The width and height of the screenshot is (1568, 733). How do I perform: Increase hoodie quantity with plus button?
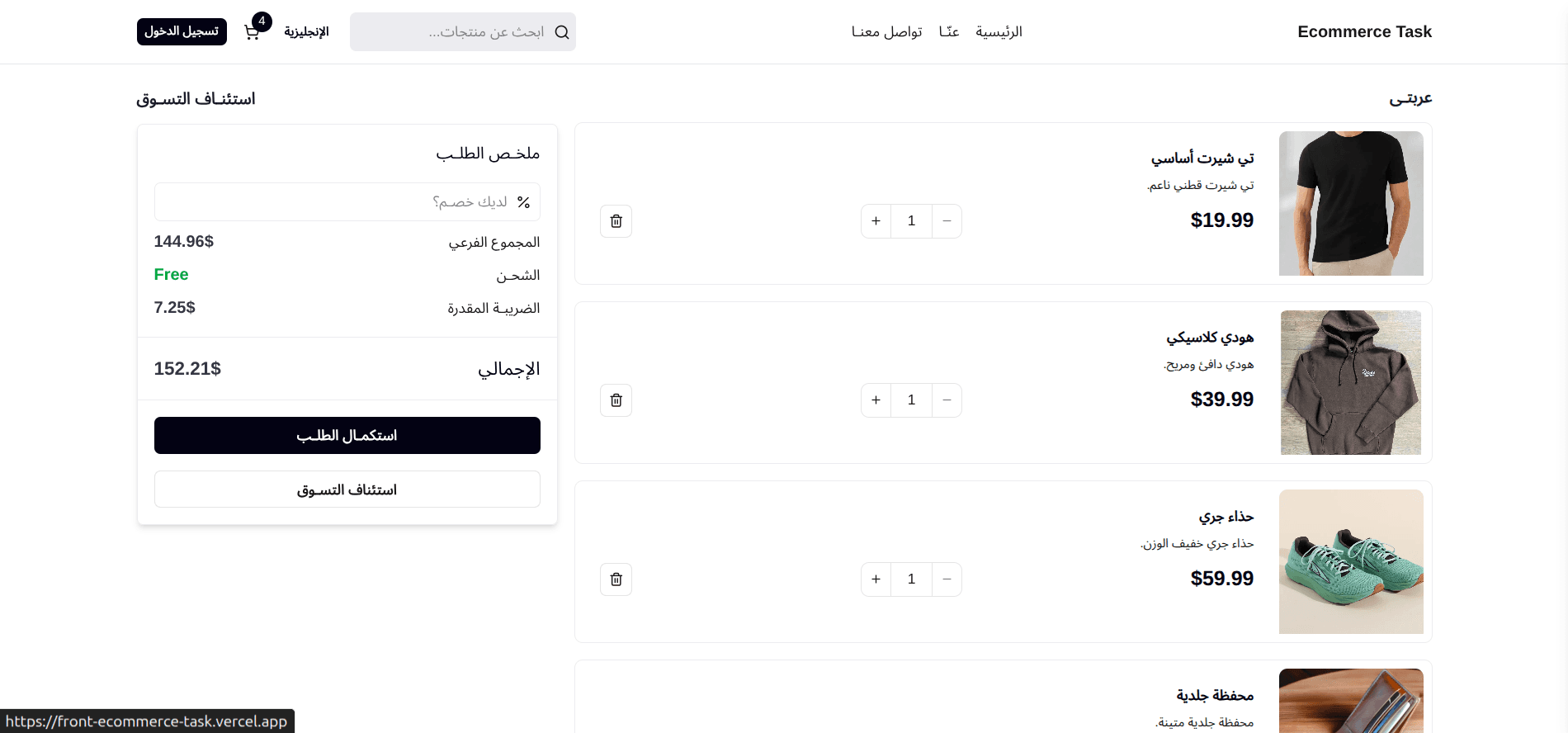[x=876, y=400]
